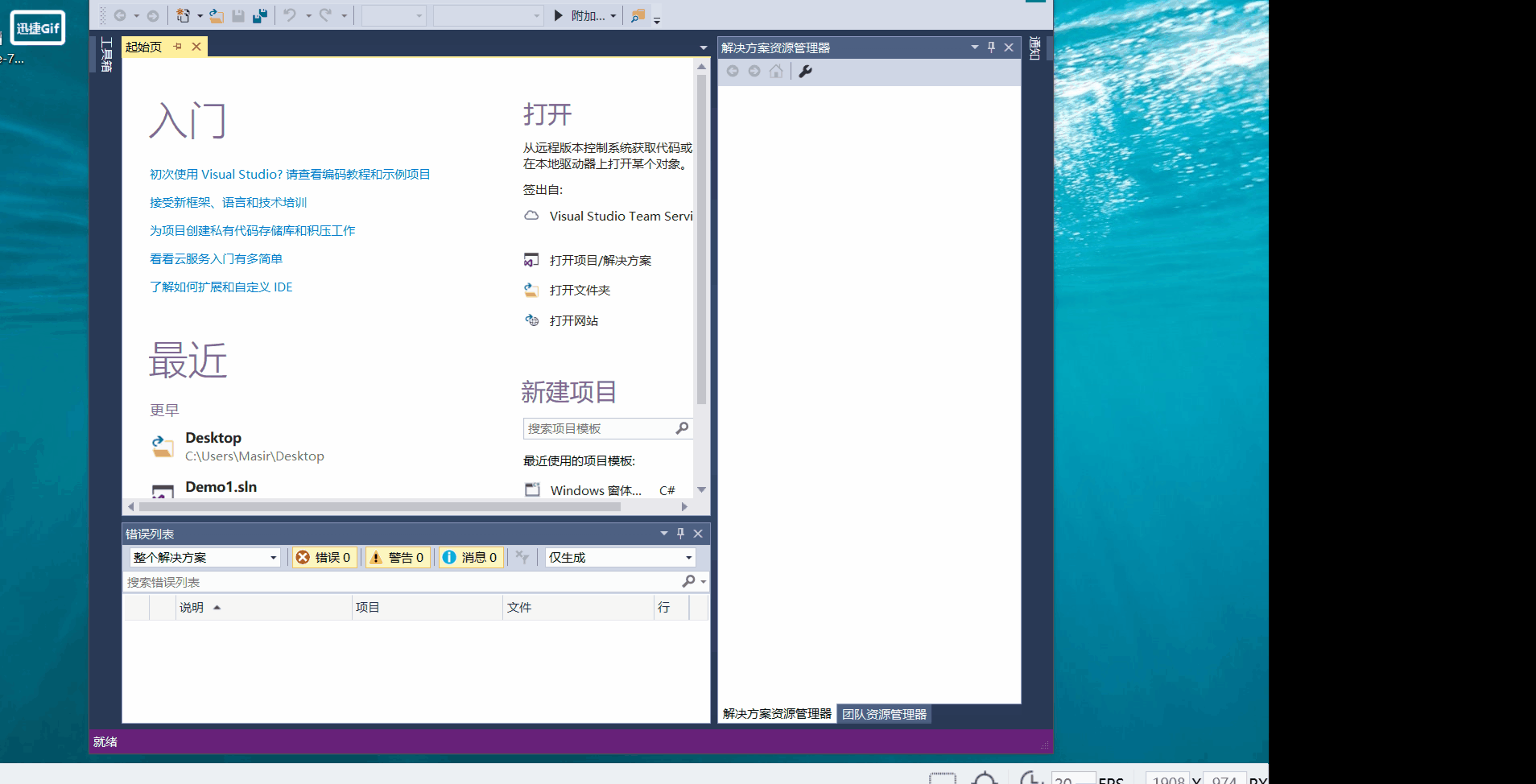
Task: Open 了解如何扩展和自定义 IDE link
Action: pyautogui.click(x=221, y=287)
